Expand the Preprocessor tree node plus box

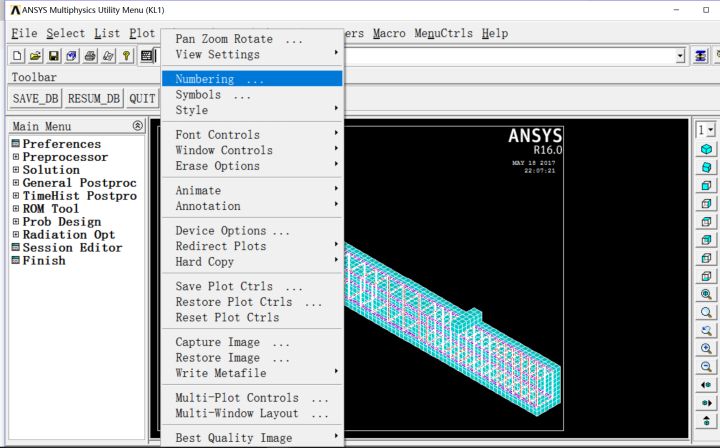tap(16, 157)
